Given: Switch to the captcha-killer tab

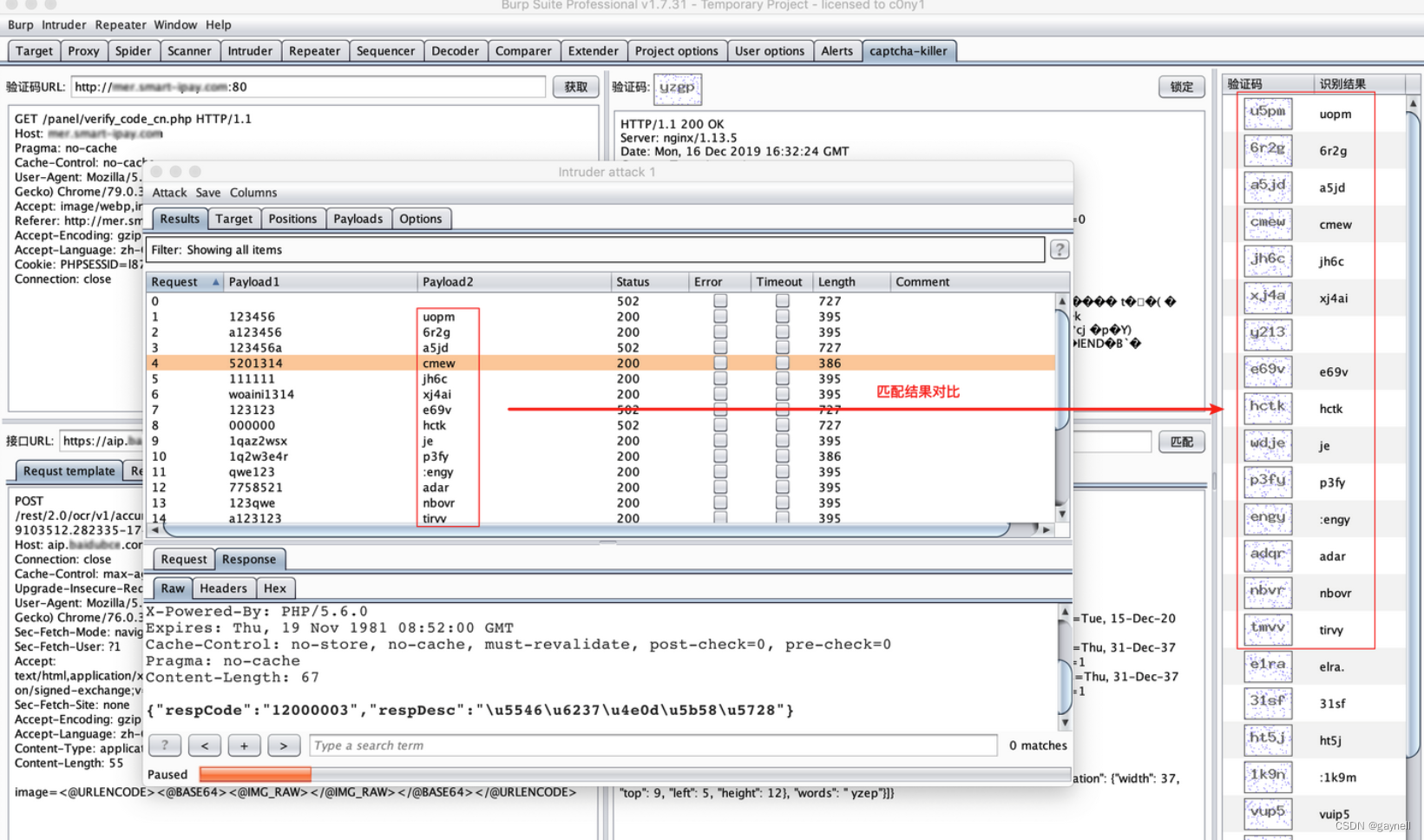Looking at the screenshot, I should coord(909,51).
